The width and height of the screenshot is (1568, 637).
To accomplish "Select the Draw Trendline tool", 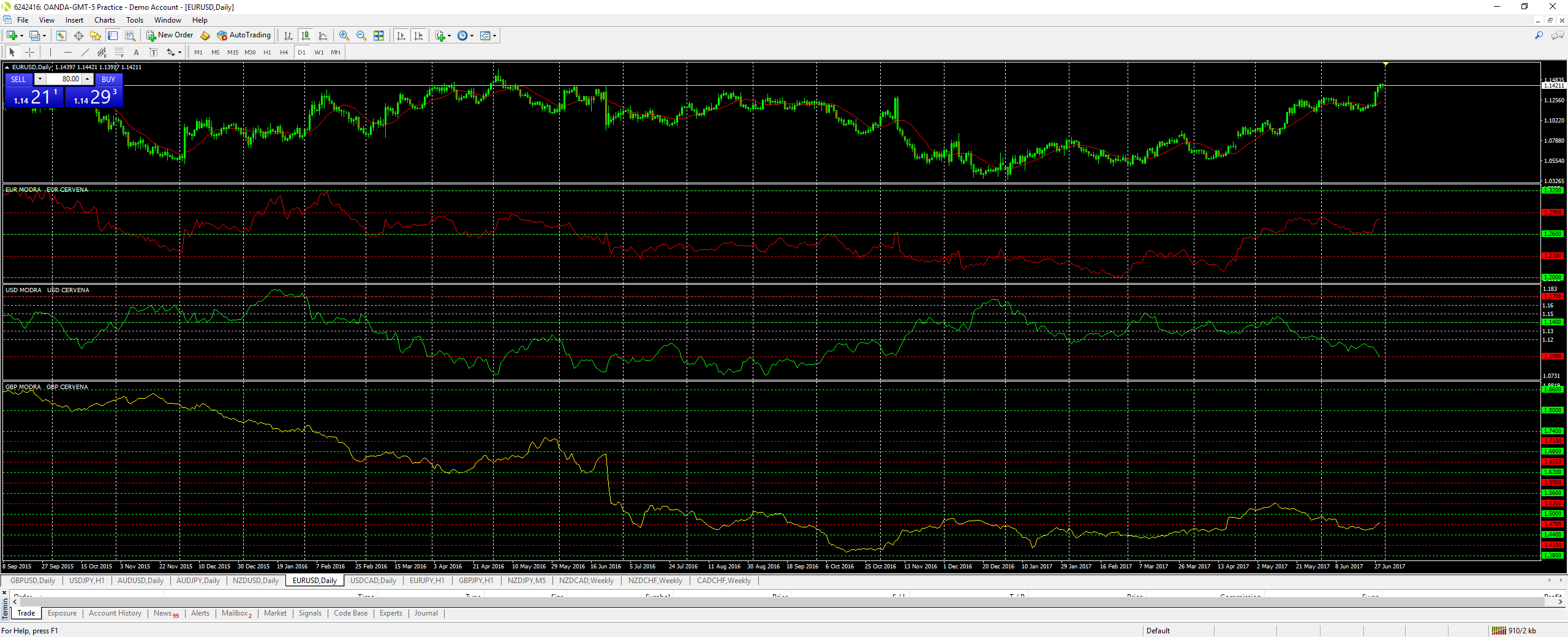I will coord(85,52).
